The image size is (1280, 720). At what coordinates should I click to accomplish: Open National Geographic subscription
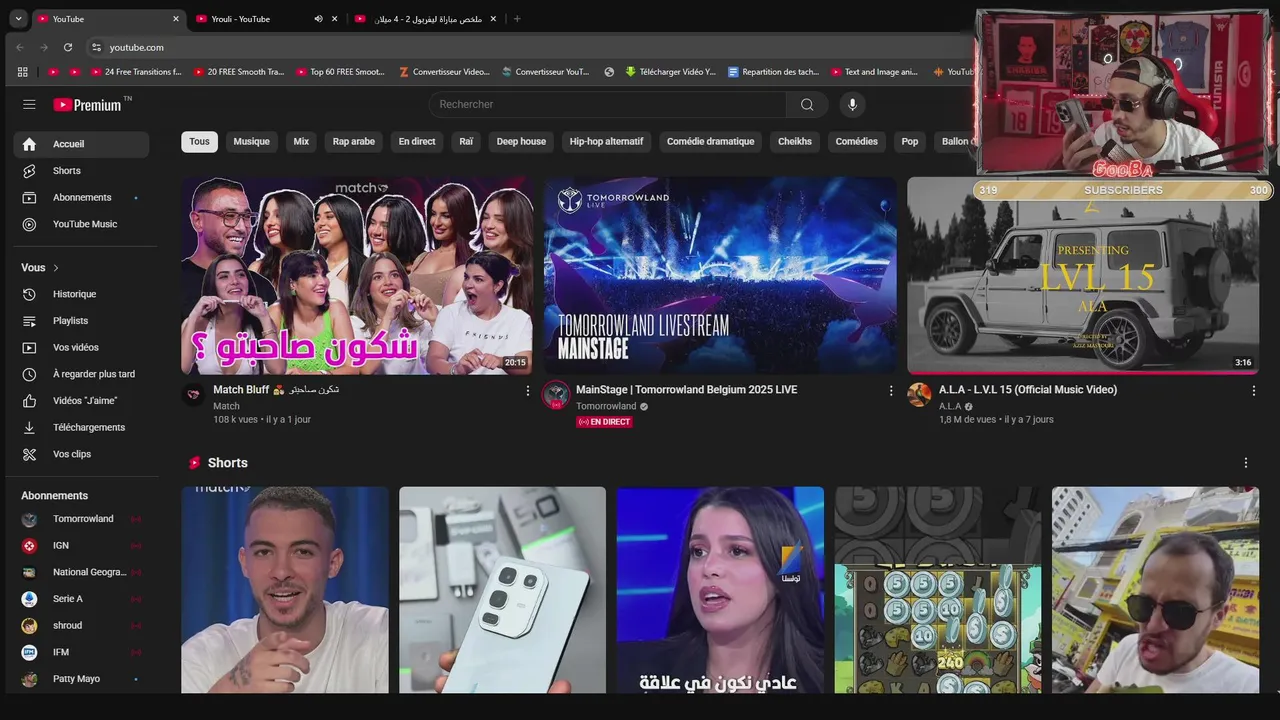pyautogui.click(x=81, y=572)
